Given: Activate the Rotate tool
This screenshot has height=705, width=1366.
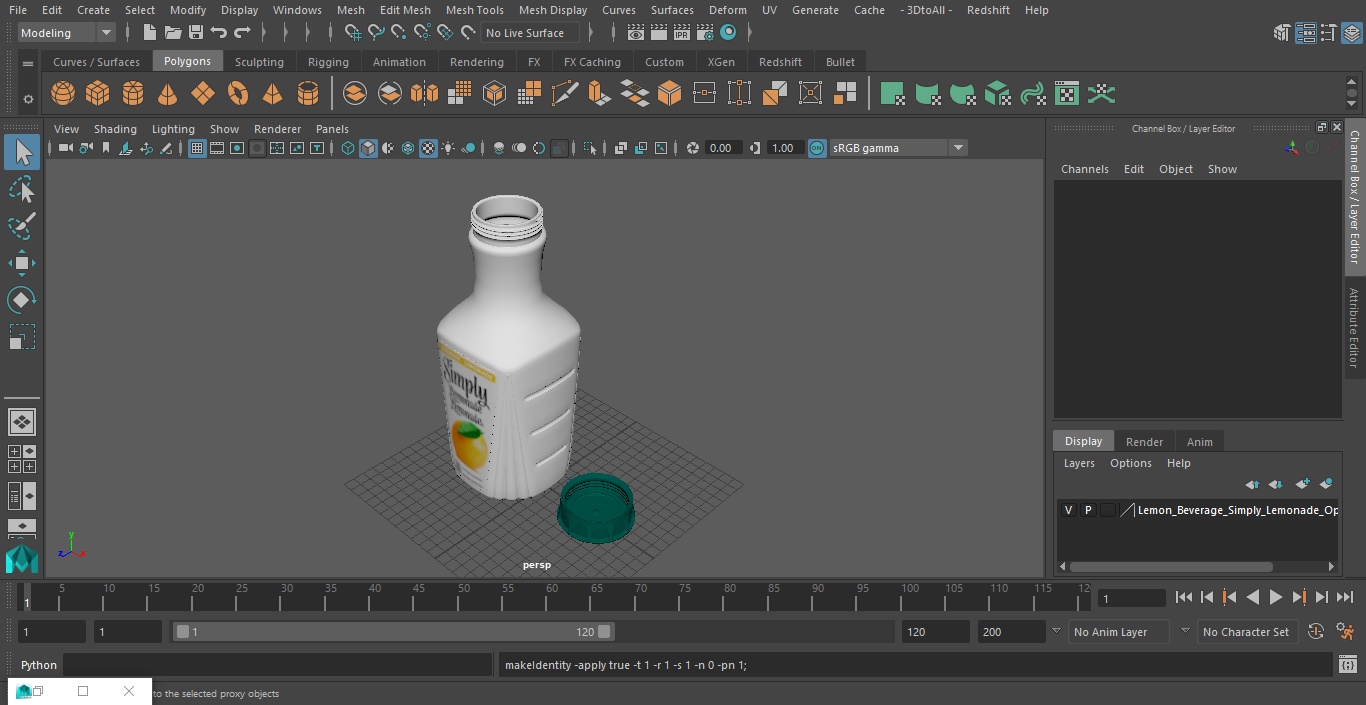Looking at the screenshot, I should [21, 300].
